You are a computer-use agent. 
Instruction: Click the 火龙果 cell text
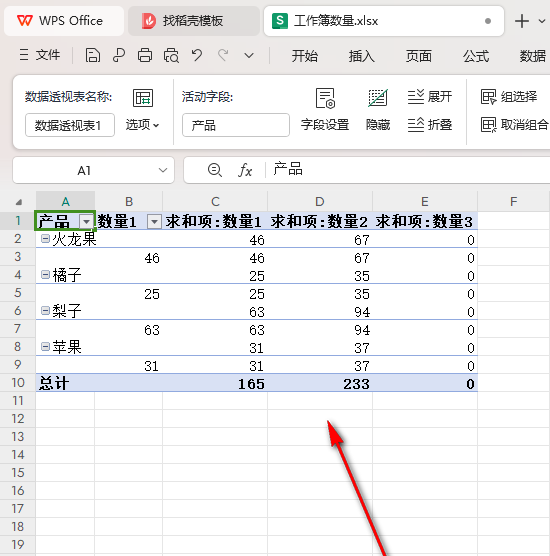(x=74, y=239)
